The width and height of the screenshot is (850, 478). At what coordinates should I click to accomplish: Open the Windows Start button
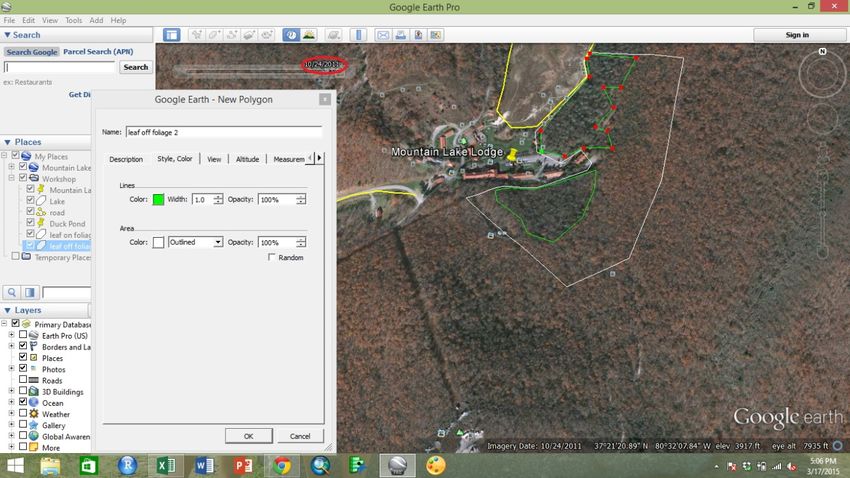pyautogui.click(x=15, y=466)
